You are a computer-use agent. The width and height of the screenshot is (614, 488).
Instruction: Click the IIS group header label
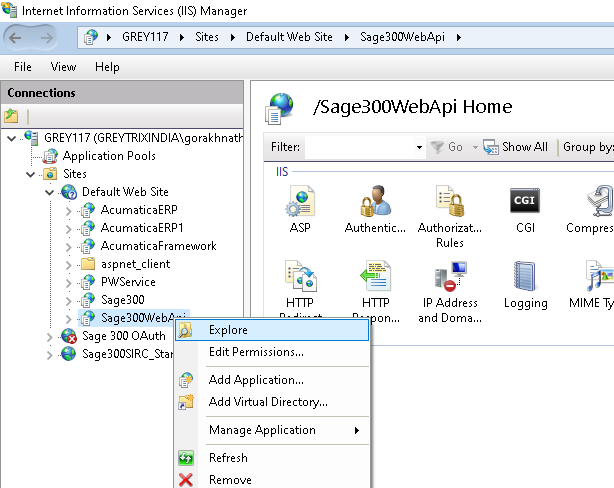282,172
